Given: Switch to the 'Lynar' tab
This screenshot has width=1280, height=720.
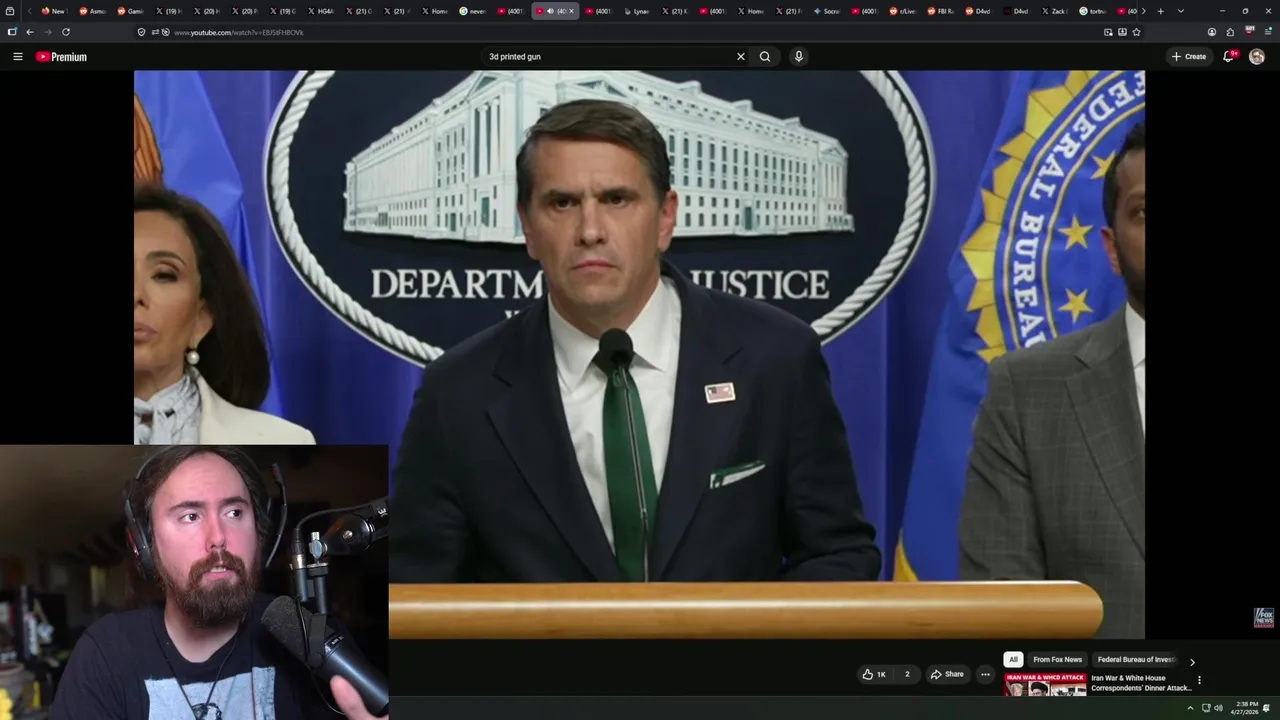Looking at the screenshot, I should point(636,11).
